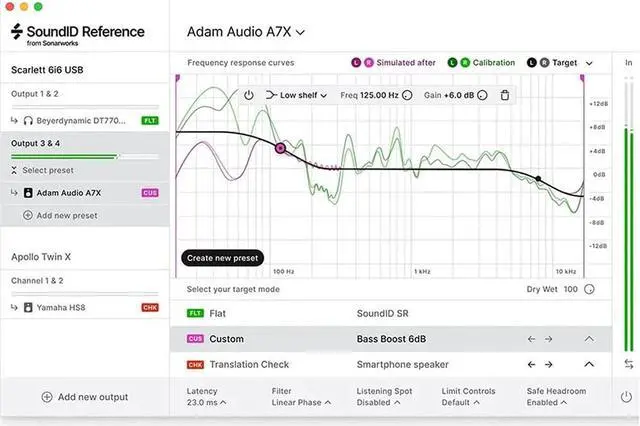Open the Filter Linear Phase menu
640x426 pixels.
click(299, 402)
